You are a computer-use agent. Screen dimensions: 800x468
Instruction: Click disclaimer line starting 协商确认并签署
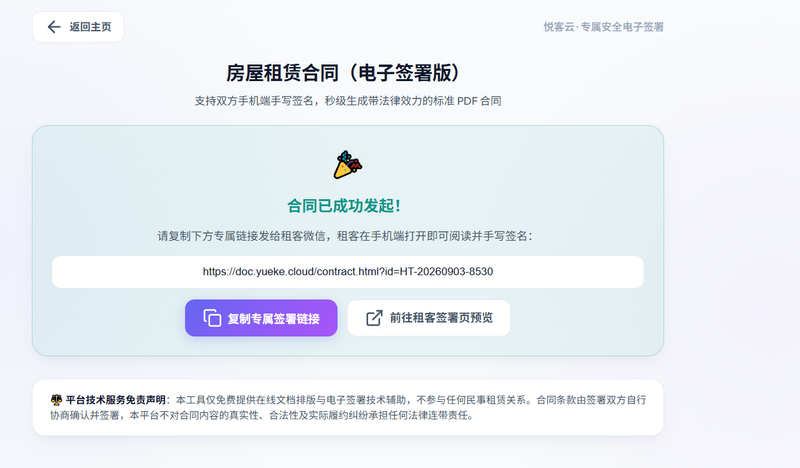point(262,415)
